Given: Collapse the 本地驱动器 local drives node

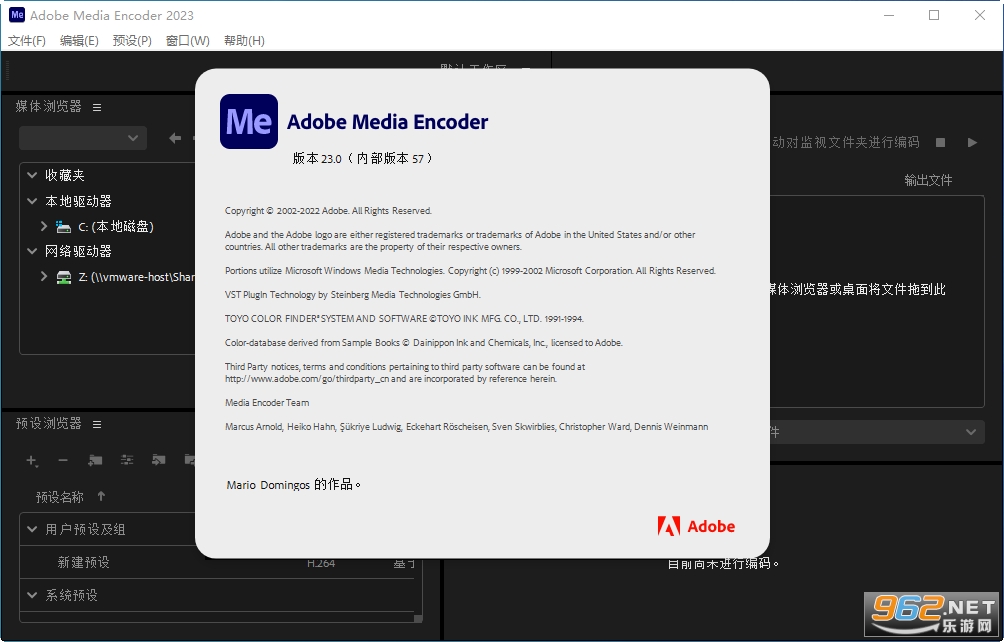Looking at the screenshot, I should [x=32, y=201].
